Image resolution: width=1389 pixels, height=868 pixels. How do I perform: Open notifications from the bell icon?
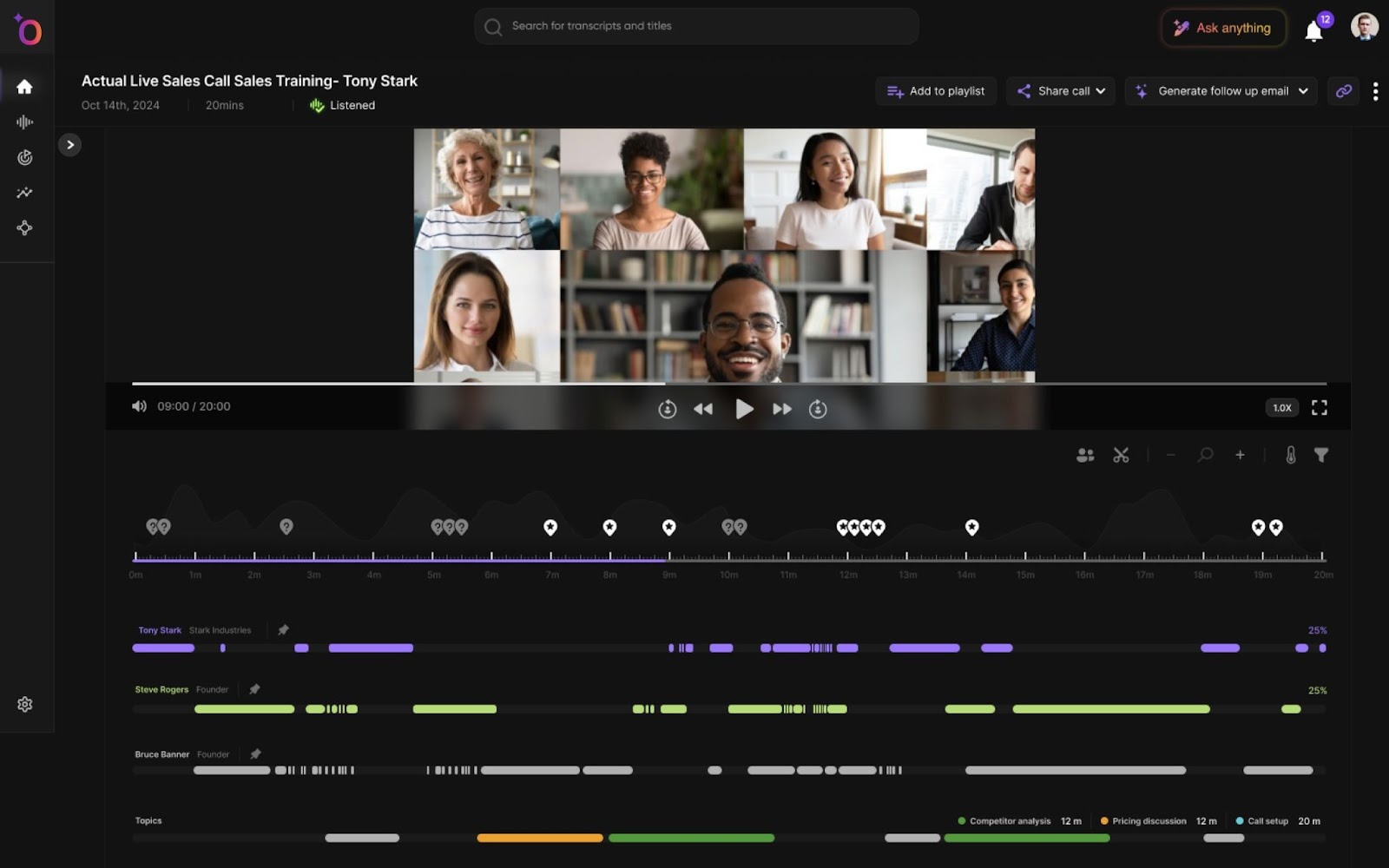coord(1313,30)
